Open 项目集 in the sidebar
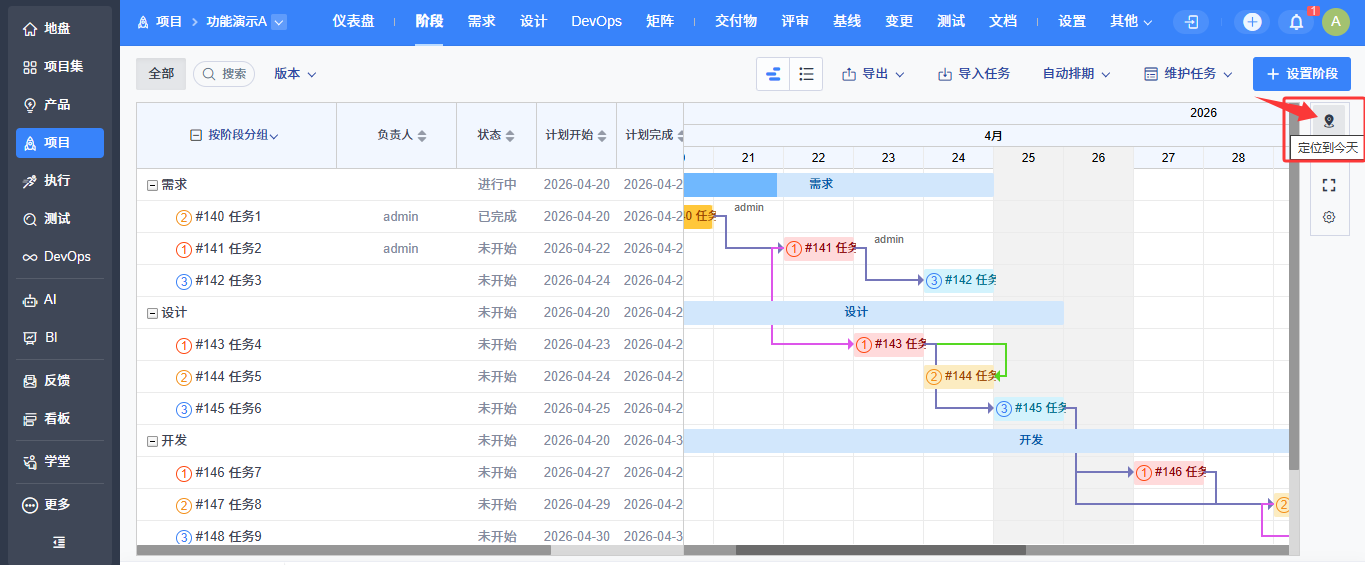 [59, 67]
